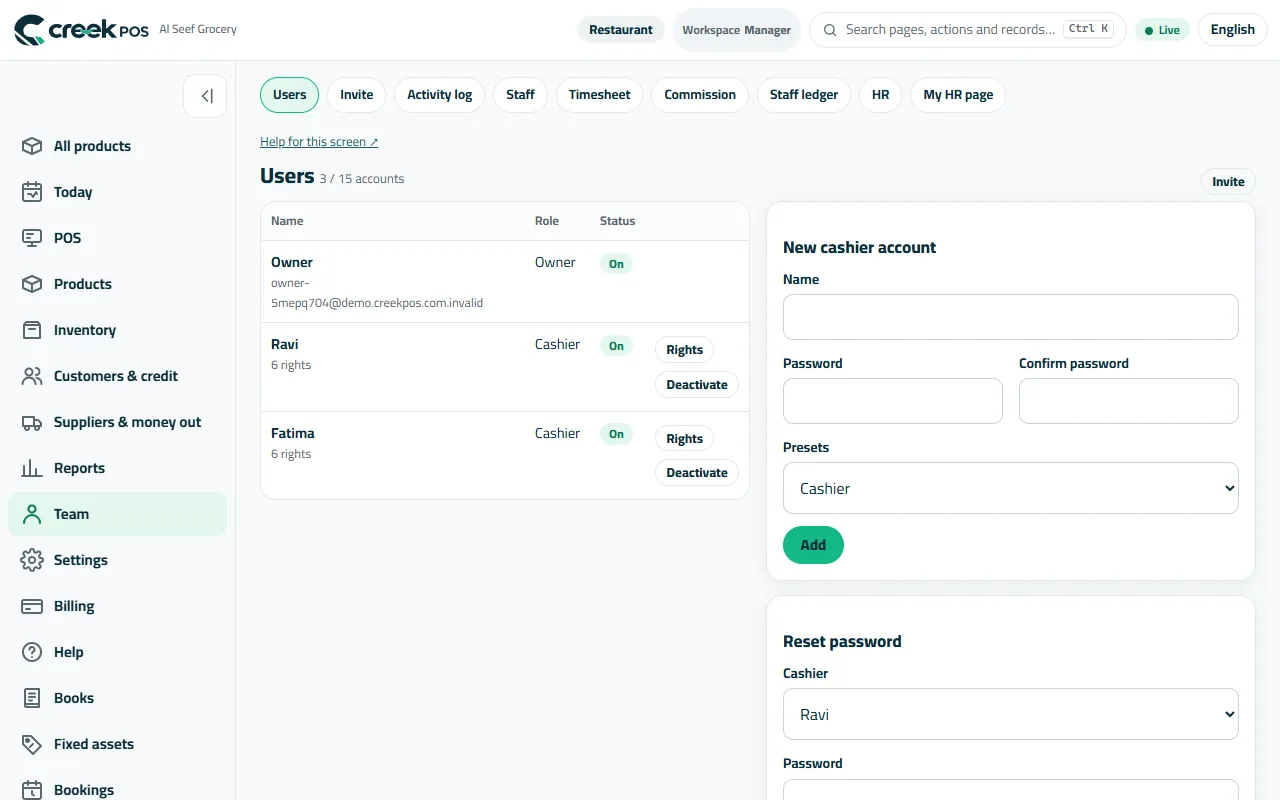1280x800 pixels.
Task: Collapse the sidebar with the arrow icon
Action: click(205, 96)
